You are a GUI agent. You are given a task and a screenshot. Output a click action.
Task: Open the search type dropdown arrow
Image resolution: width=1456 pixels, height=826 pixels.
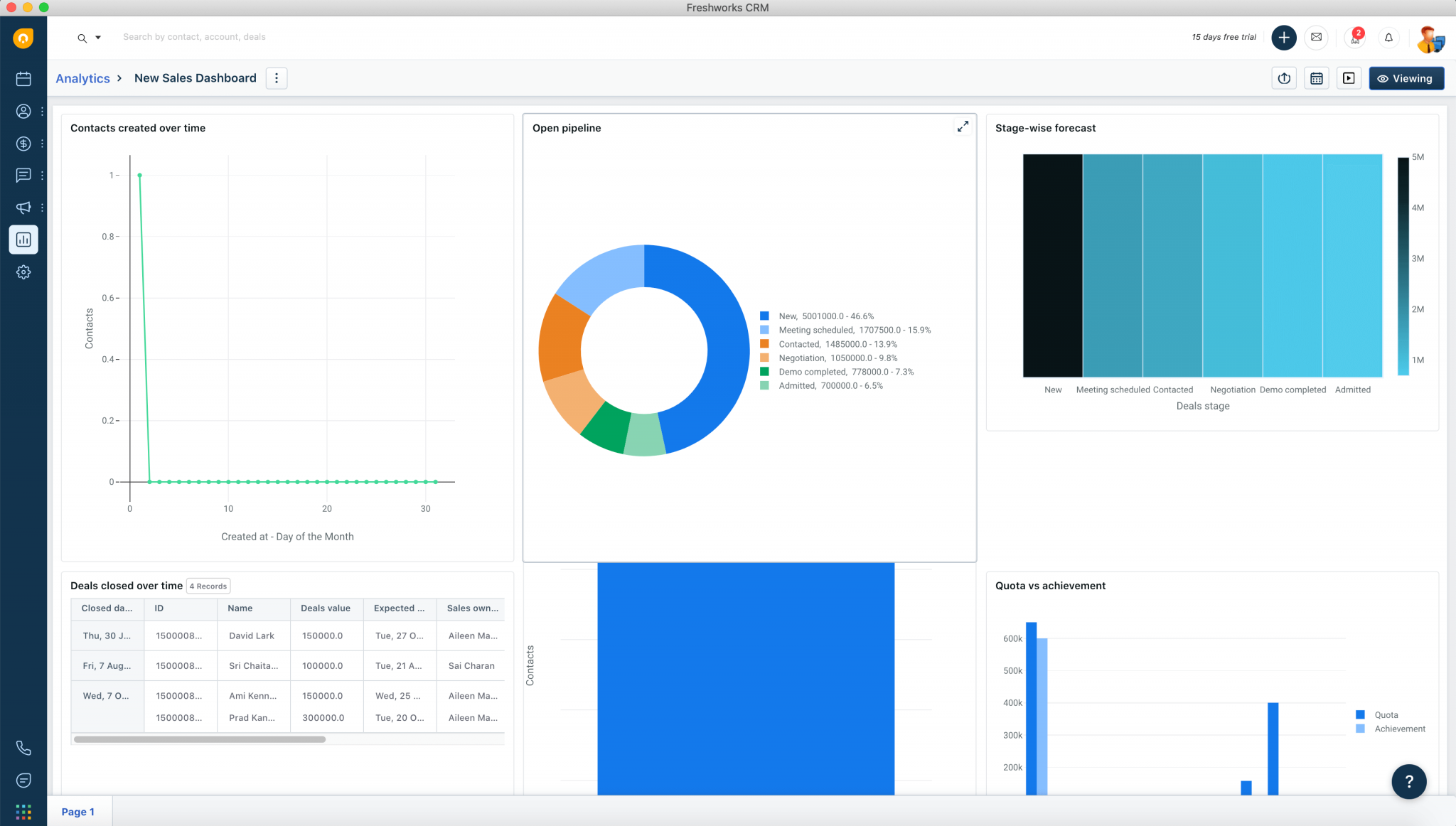[99, 37]
